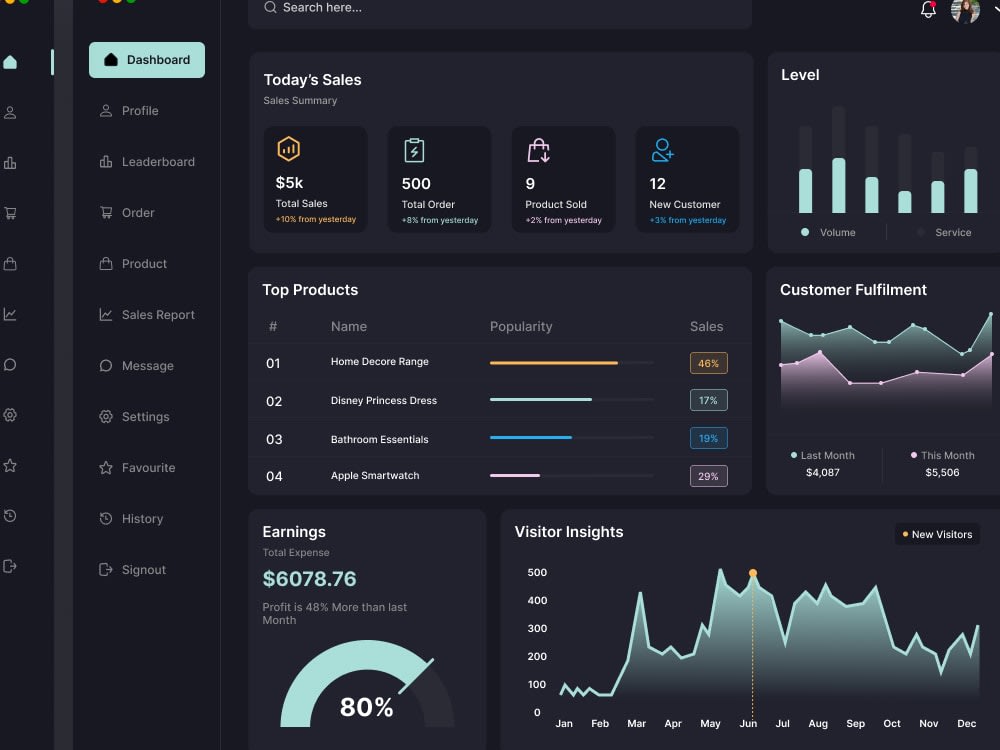Select the Favourite star icon
This screenshot has height=750, width=1000.
pos(106,468)
